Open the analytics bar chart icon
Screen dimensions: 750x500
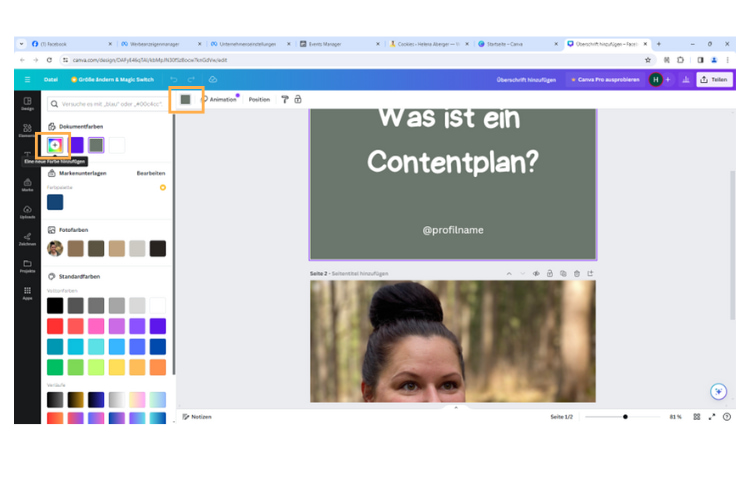[x=685, y=79]
